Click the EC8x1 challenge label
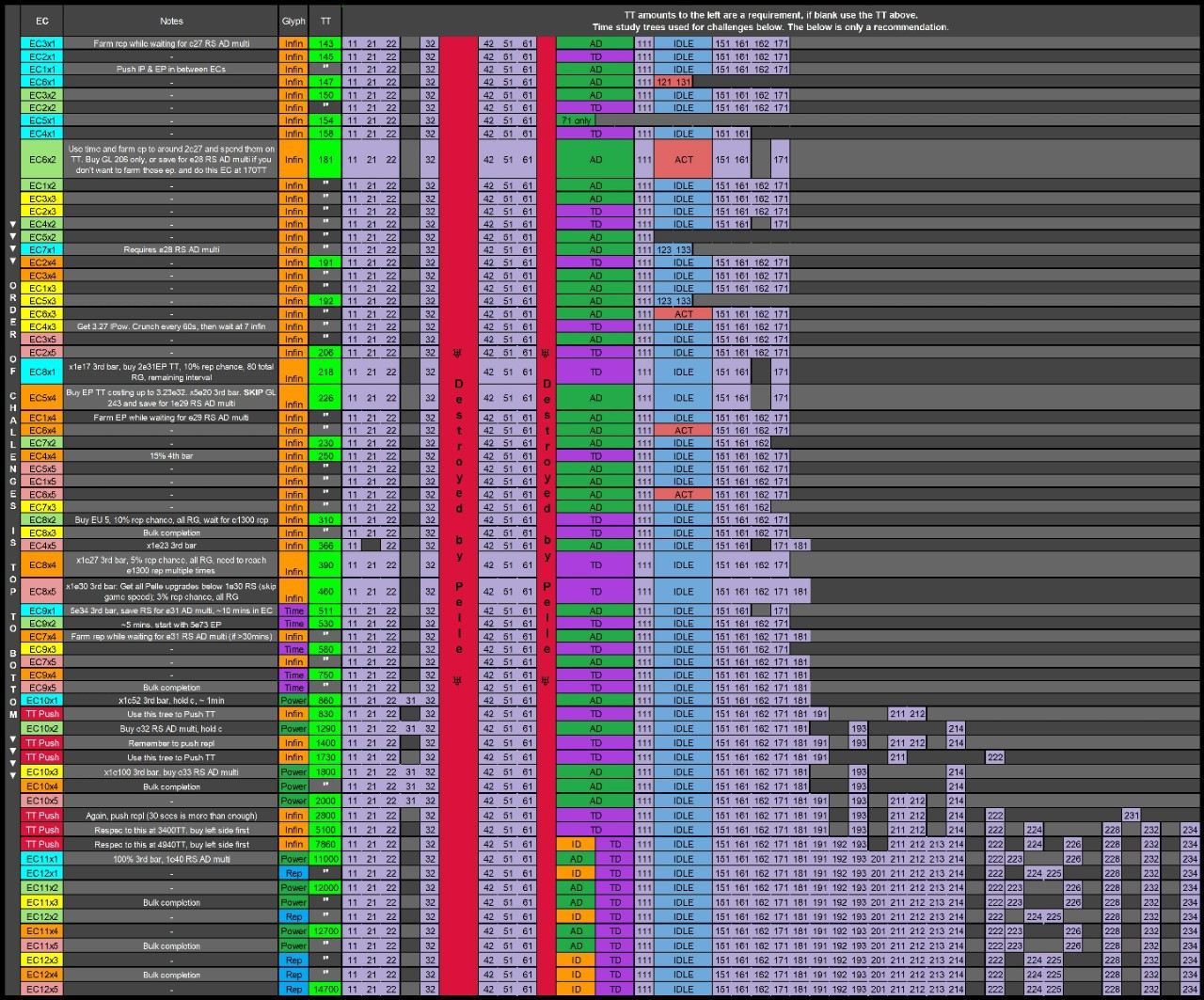The width and height of the screenshot is (1204, 1000). [42, 371]
